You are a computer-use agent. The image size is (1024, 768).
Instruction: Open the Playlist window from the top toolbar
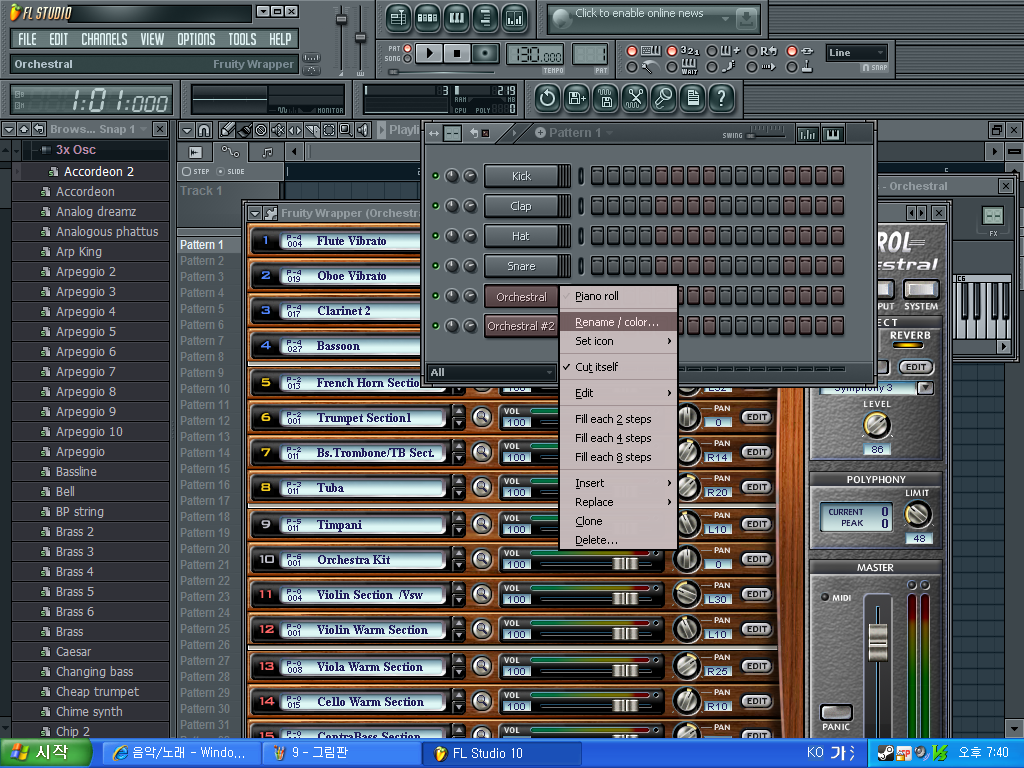click(398, 18)
